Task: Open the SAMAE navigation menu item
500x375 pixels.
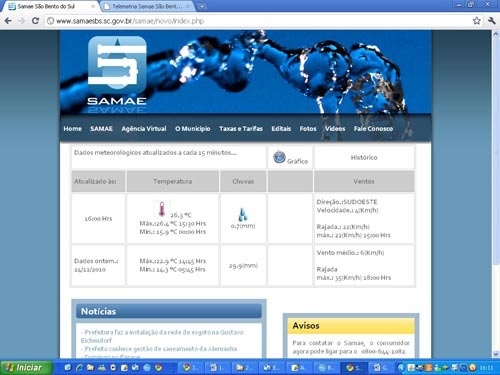Action: click(101, 129)
